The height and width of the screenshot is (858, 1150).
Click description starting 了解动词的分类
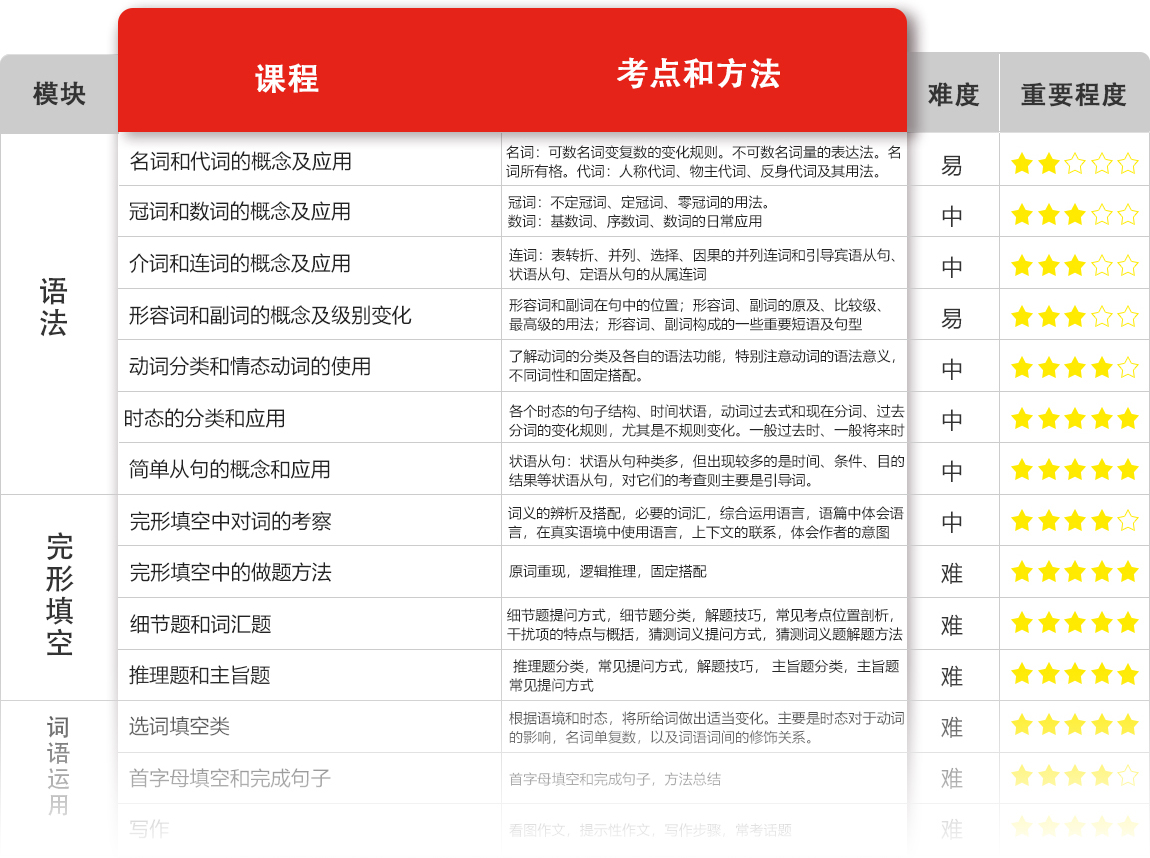[x=704, y=366]
